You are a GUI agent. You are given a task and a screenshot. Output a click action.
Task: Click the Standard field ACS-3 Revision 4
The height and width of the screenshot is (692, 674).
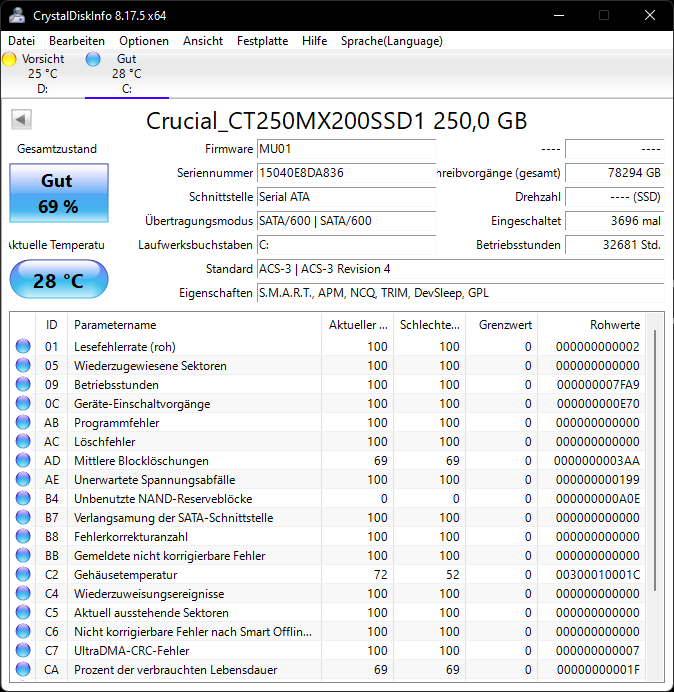[460, 269]
